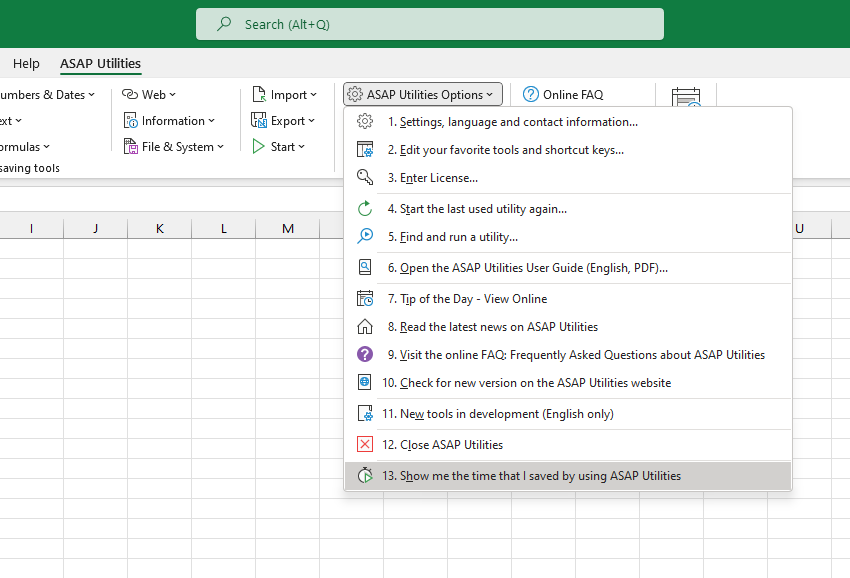Image resolution: width=850 pixels, height=578 pixels.
Task: Choose Show me the time that I saved
Action: tap(568, 476)
